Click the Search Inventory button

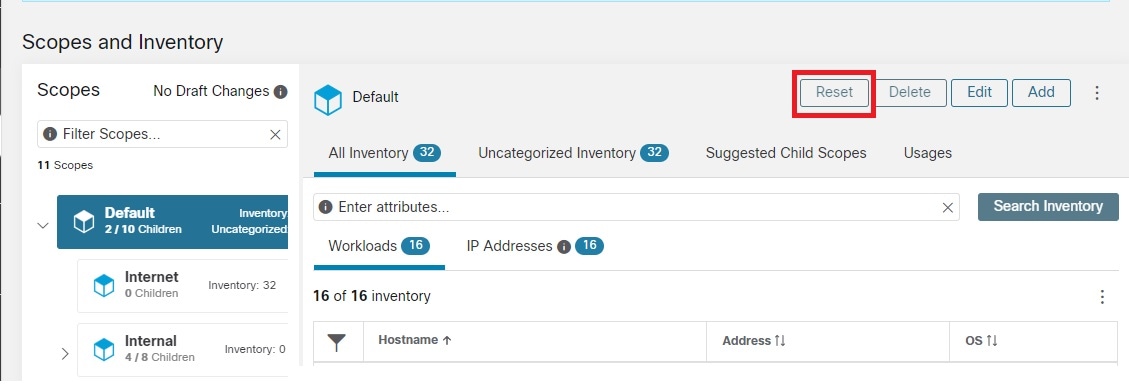[x=1048, y=207]
